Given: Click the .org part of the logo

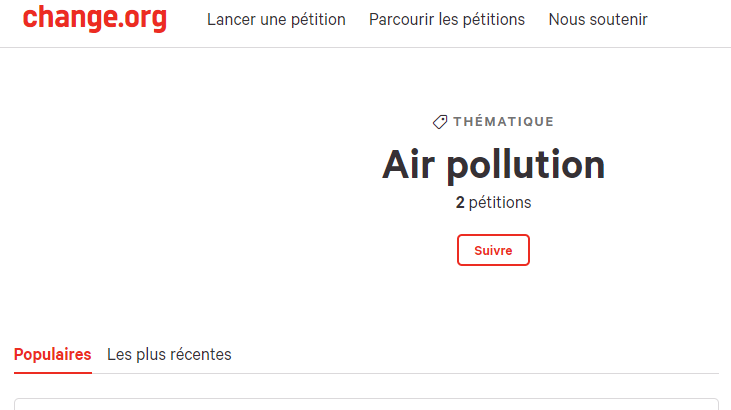Looking at the screenshot, I should click(141, 19).
